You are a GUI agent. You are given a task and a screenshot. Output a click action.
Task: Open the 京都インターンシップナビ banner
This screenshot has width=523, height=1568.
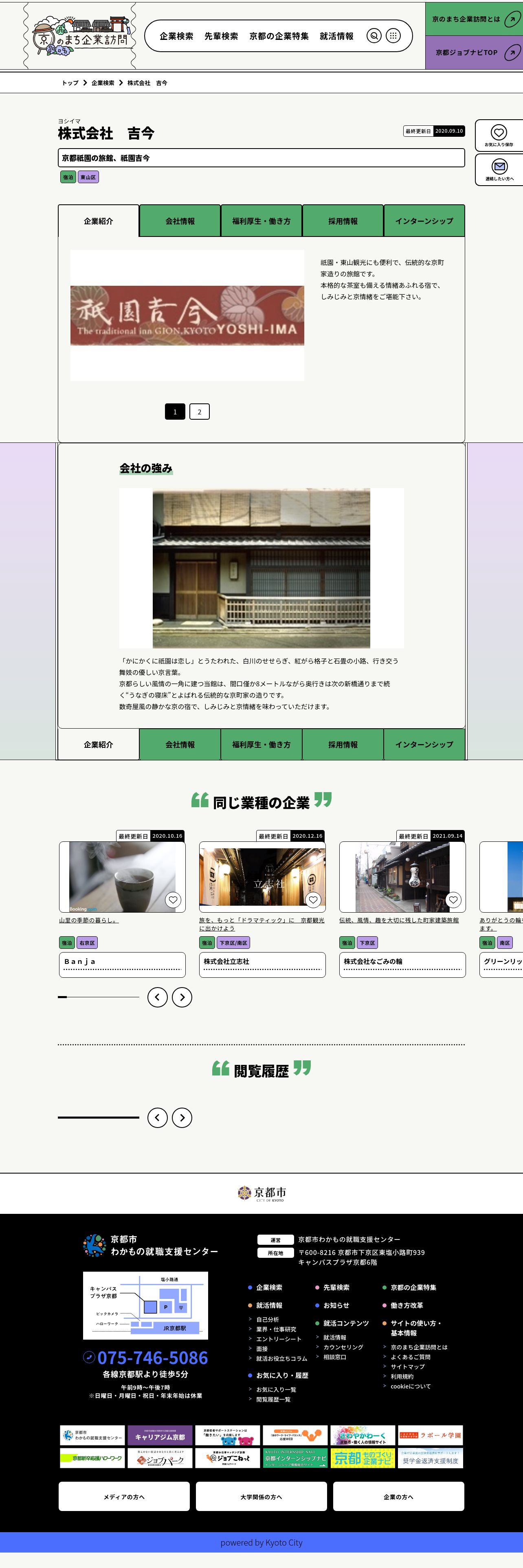pos(295,1458)
